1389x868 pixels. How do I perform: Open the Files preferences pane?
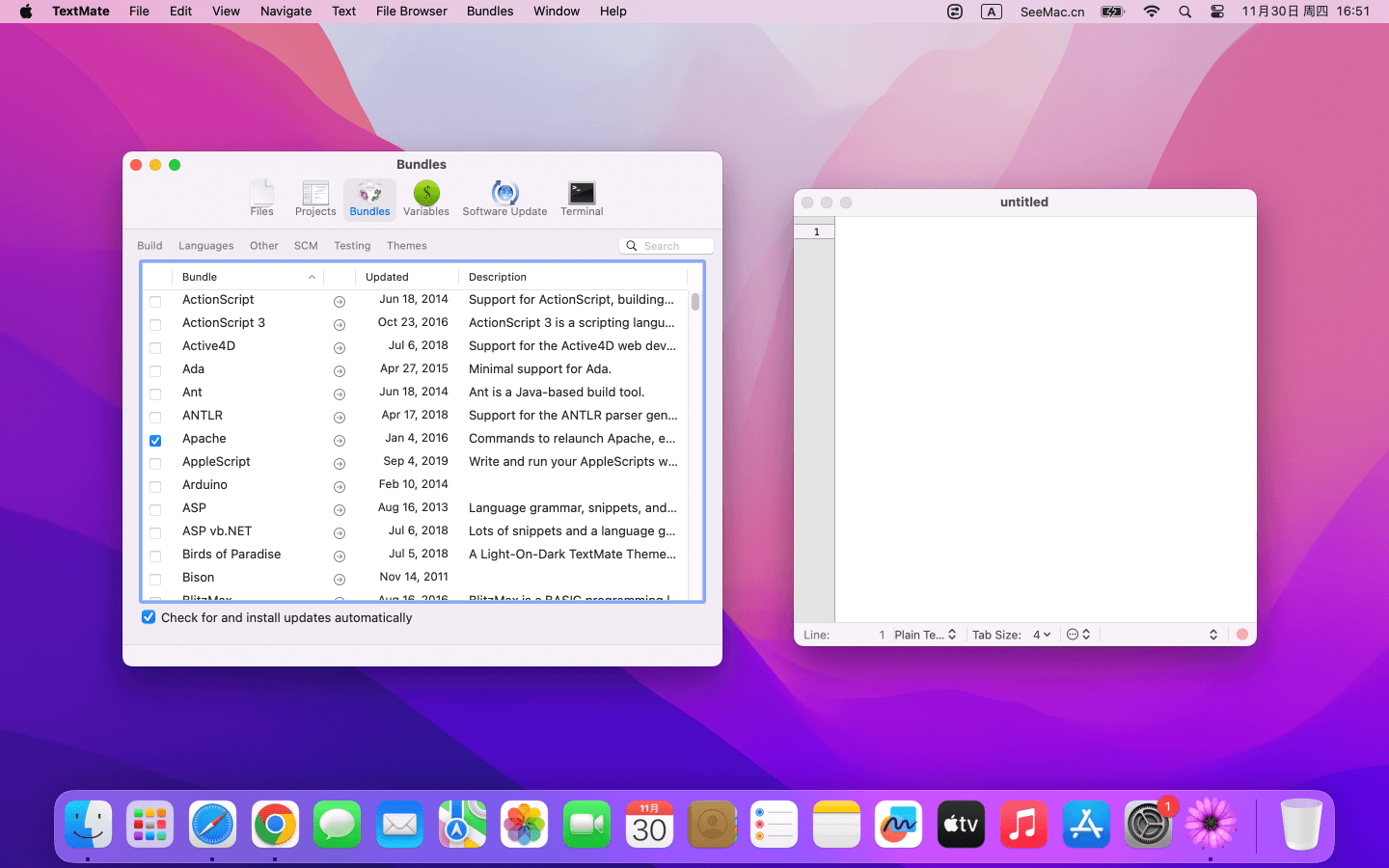click(261, 199)
